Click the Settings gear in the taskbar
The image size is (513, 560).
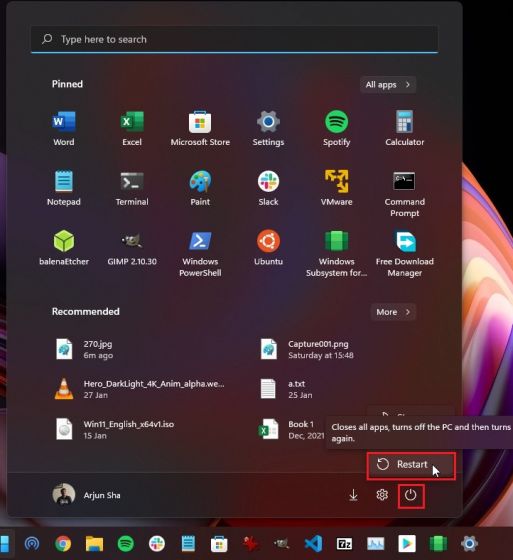click(x=469, y=544)
